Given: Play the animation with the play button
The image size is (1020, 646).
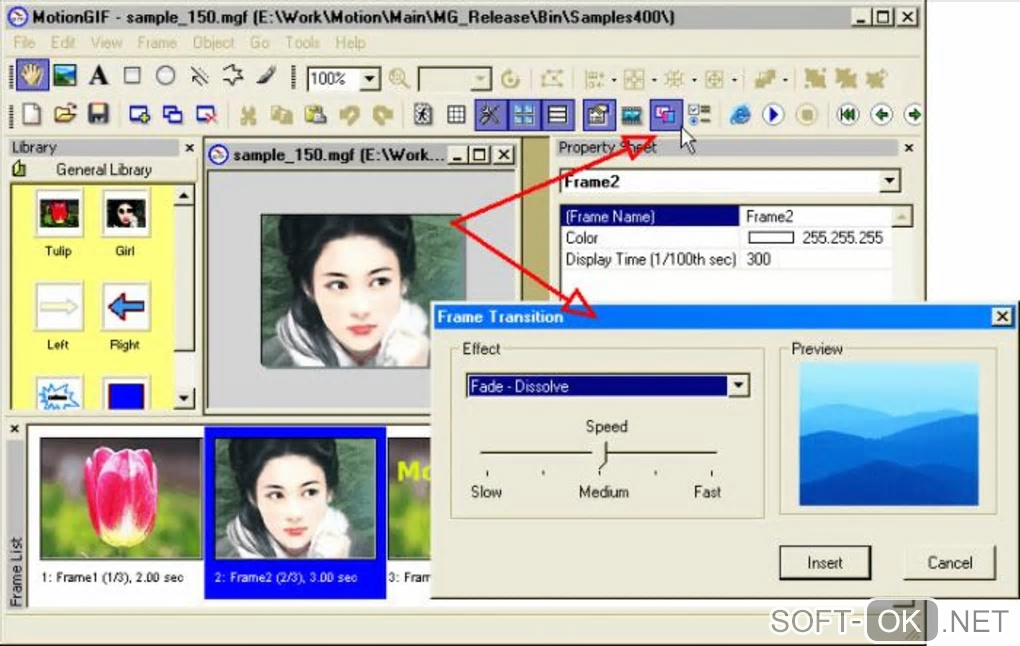Looking at the screenshot, I should pyautogui.click(x=773, y=115).
